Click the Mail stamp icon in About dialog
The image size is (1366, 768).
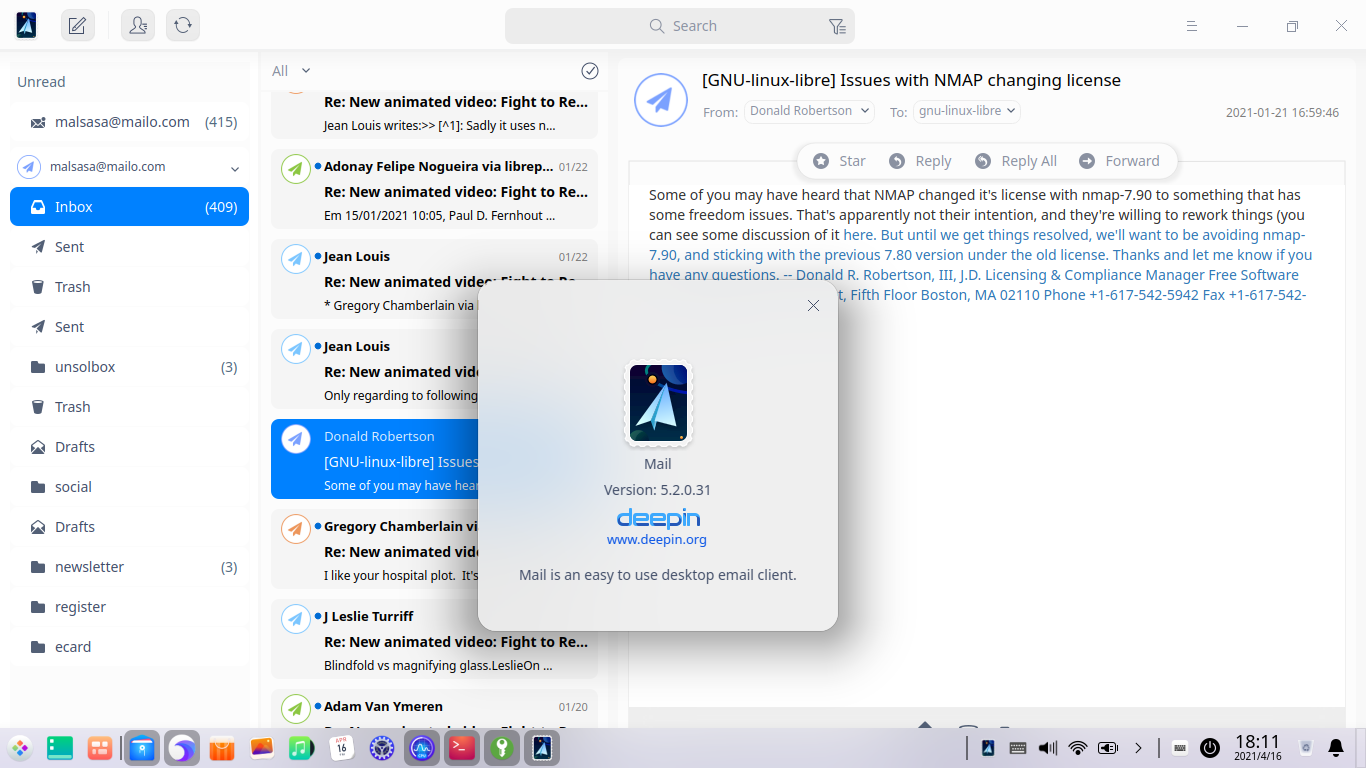click(658, 403)
